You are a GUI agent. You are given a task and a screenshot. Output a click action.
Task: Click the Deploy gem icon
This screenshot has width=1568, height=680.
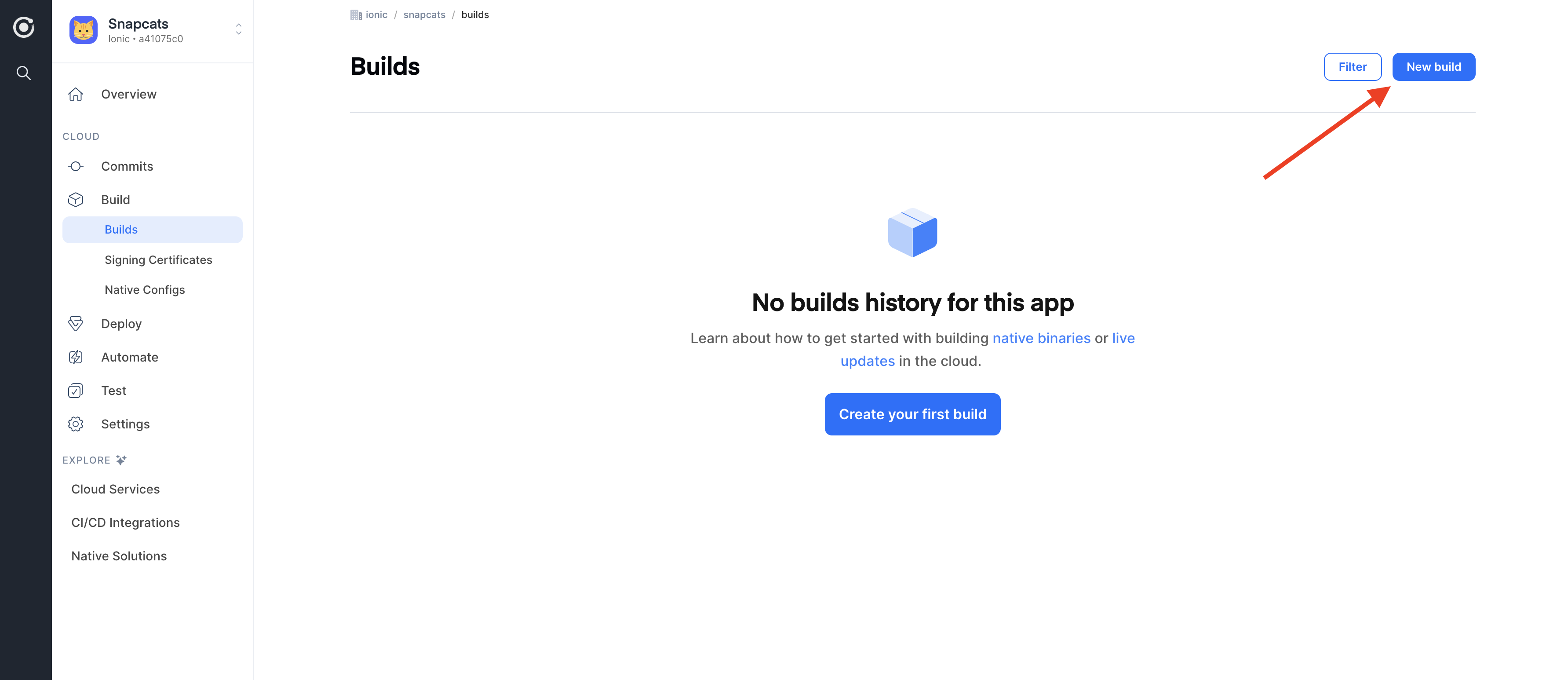76,324
